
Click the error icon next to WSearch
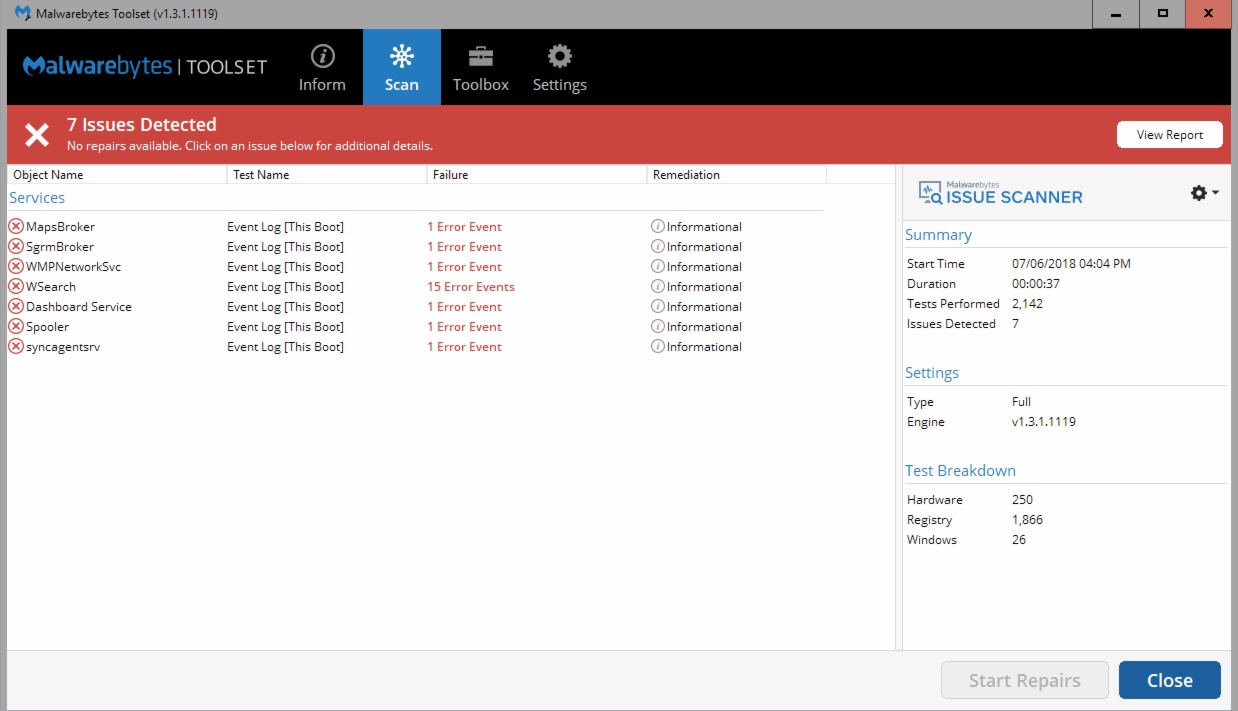(16, 287)
